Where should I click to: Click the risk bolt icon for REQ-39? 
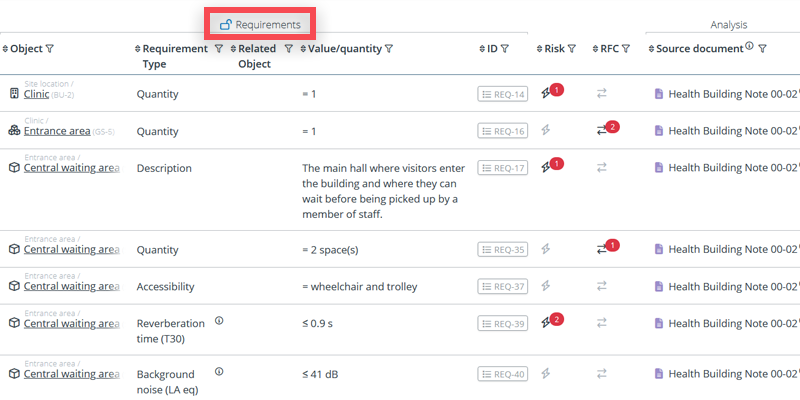coord(546,323)
